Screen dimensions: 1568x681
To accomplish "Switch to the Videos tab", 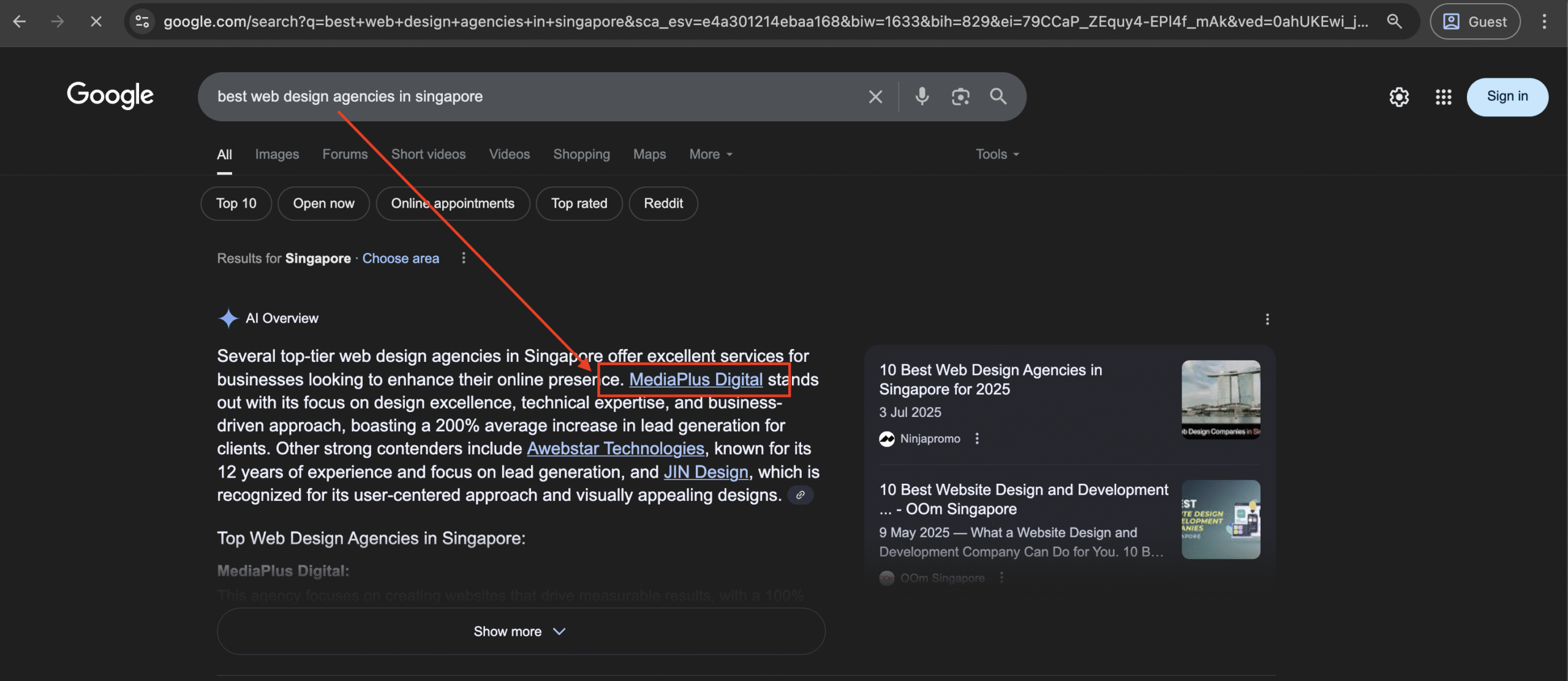I will [509, 154].
